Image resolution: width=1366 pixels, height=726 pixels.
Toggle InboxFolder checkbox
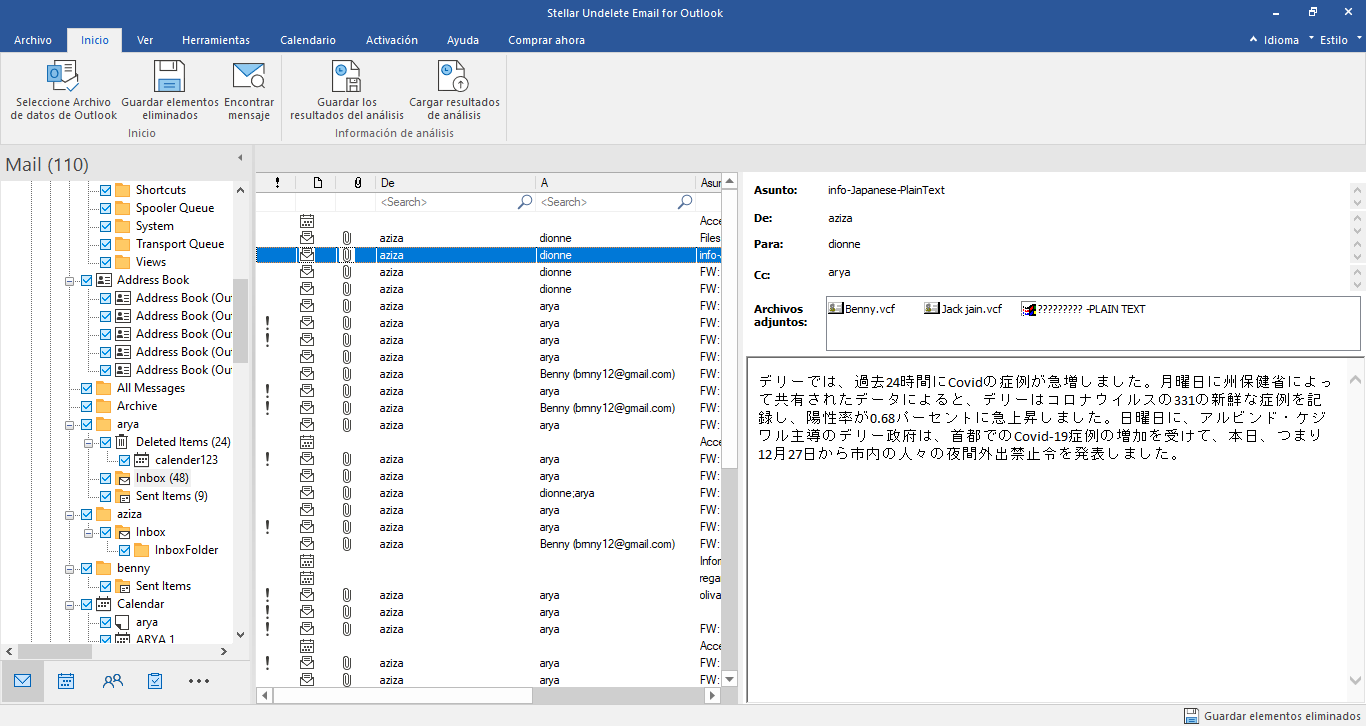[x=124, y=550]
